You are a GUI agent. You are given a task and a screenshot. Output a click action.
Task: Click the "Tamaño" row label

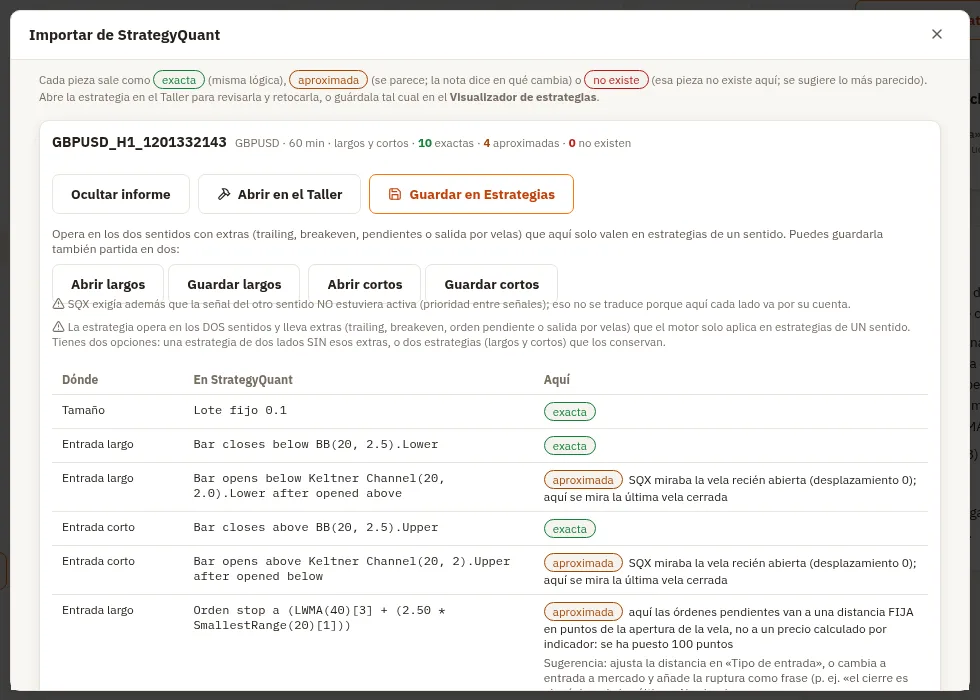83,410
